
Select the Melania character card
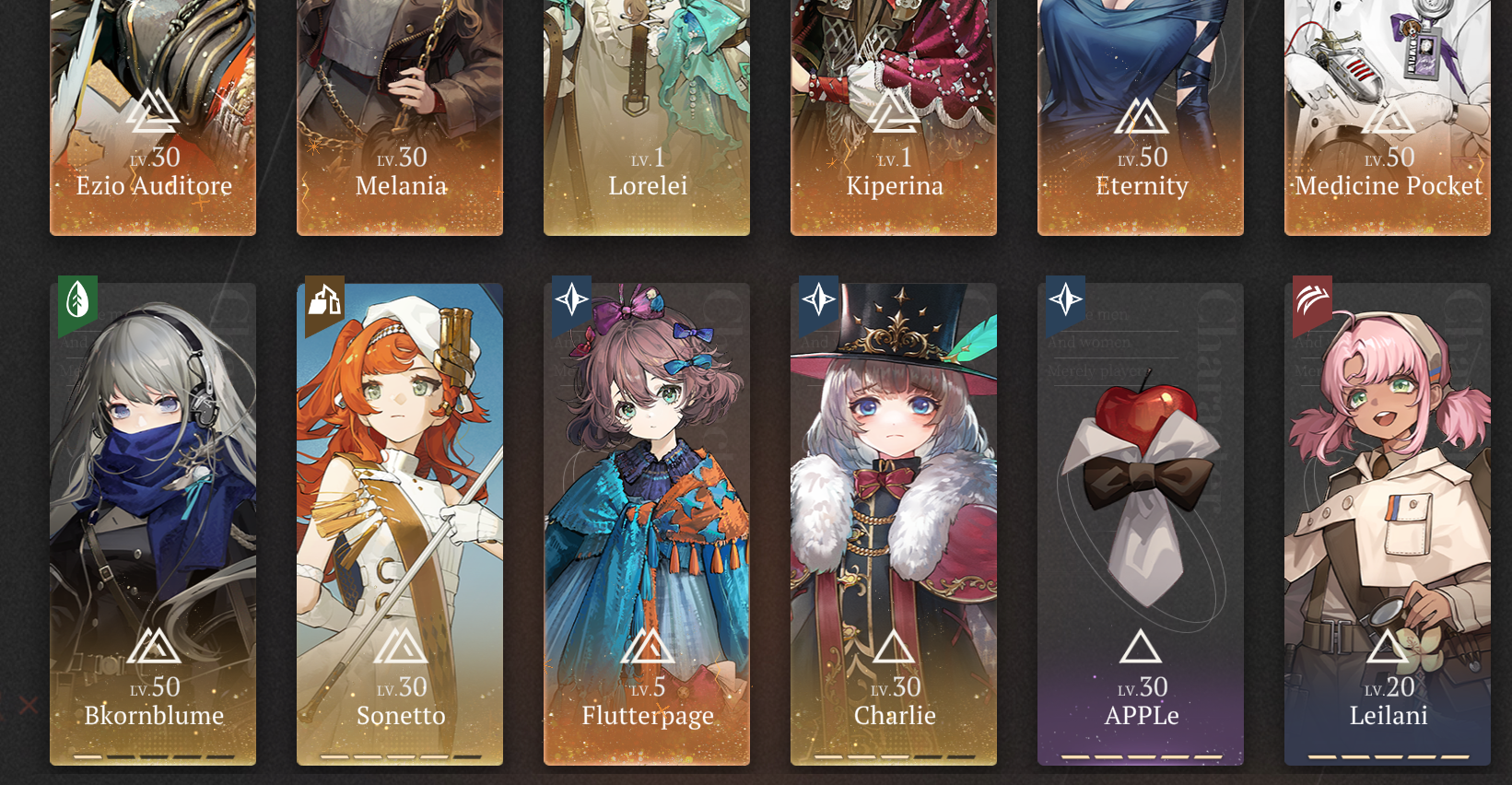(x=400, y=117)
